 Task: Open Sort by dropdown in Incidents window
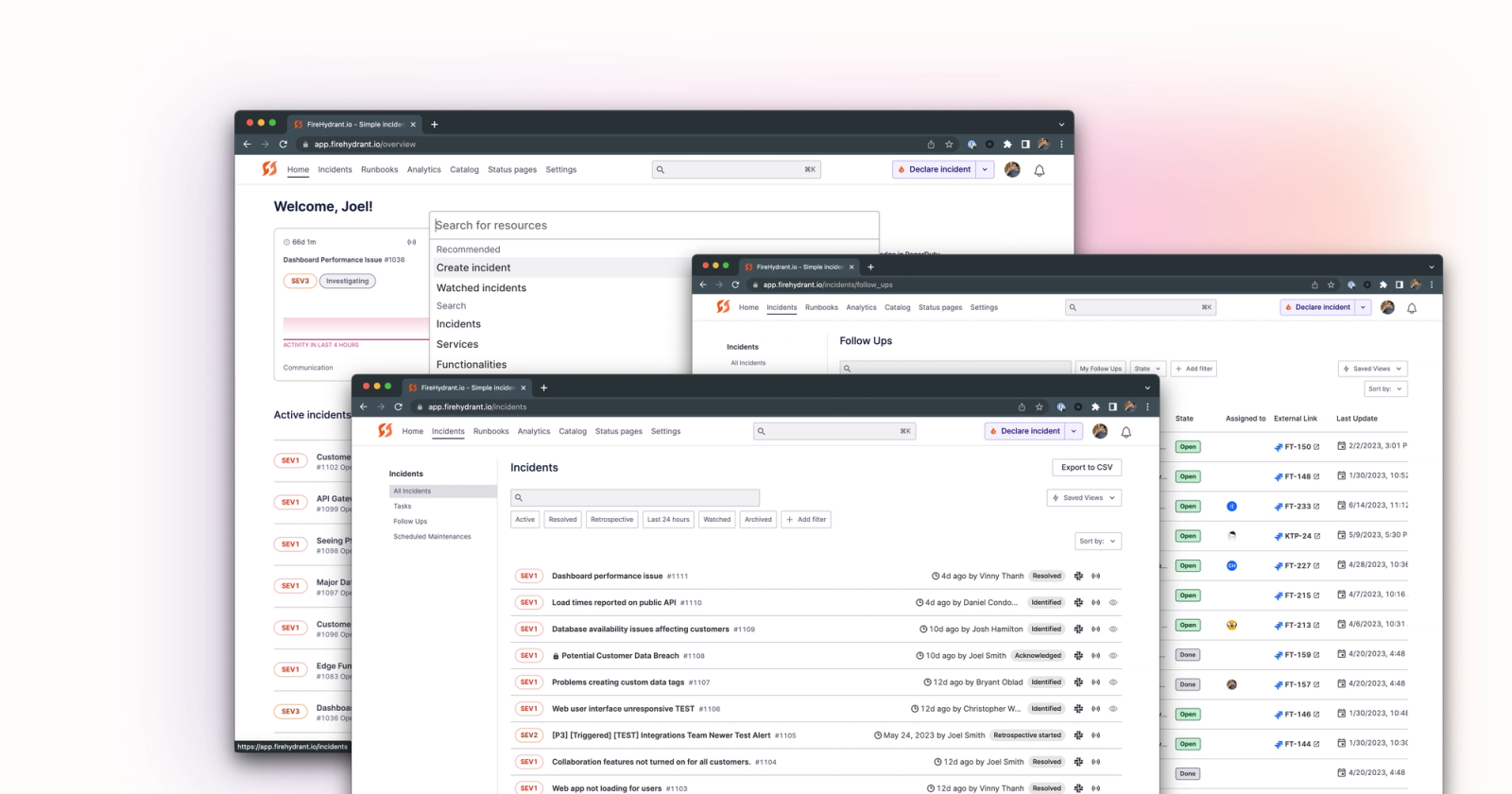1098,541
